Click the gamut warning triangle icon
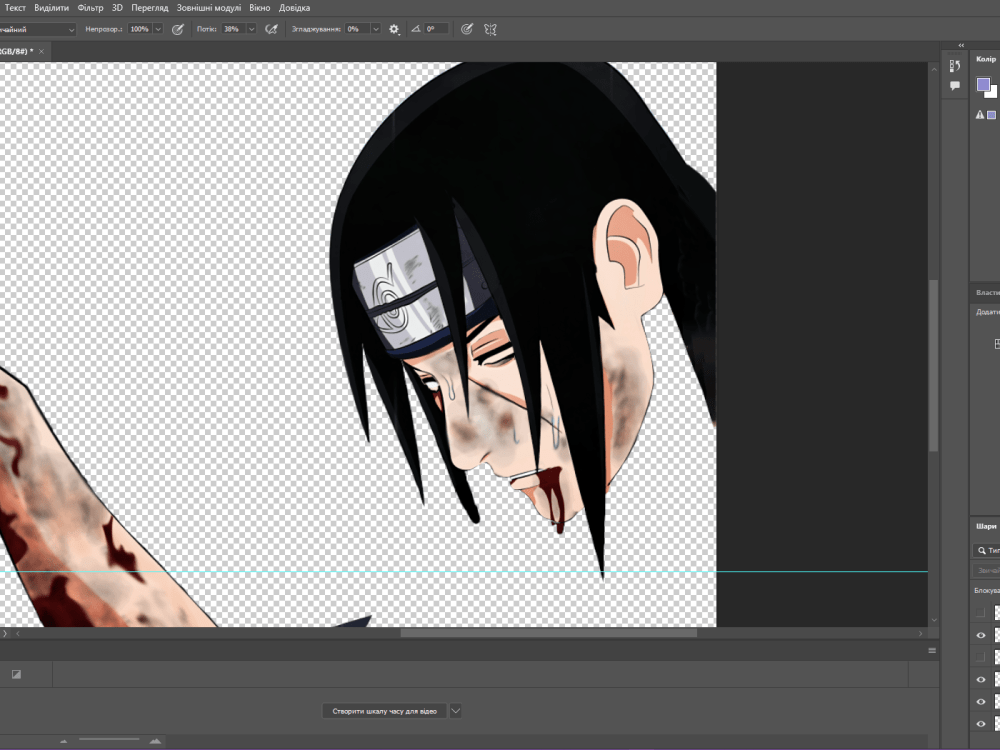This screenshot has height=750, width=1000. [980, 115]
